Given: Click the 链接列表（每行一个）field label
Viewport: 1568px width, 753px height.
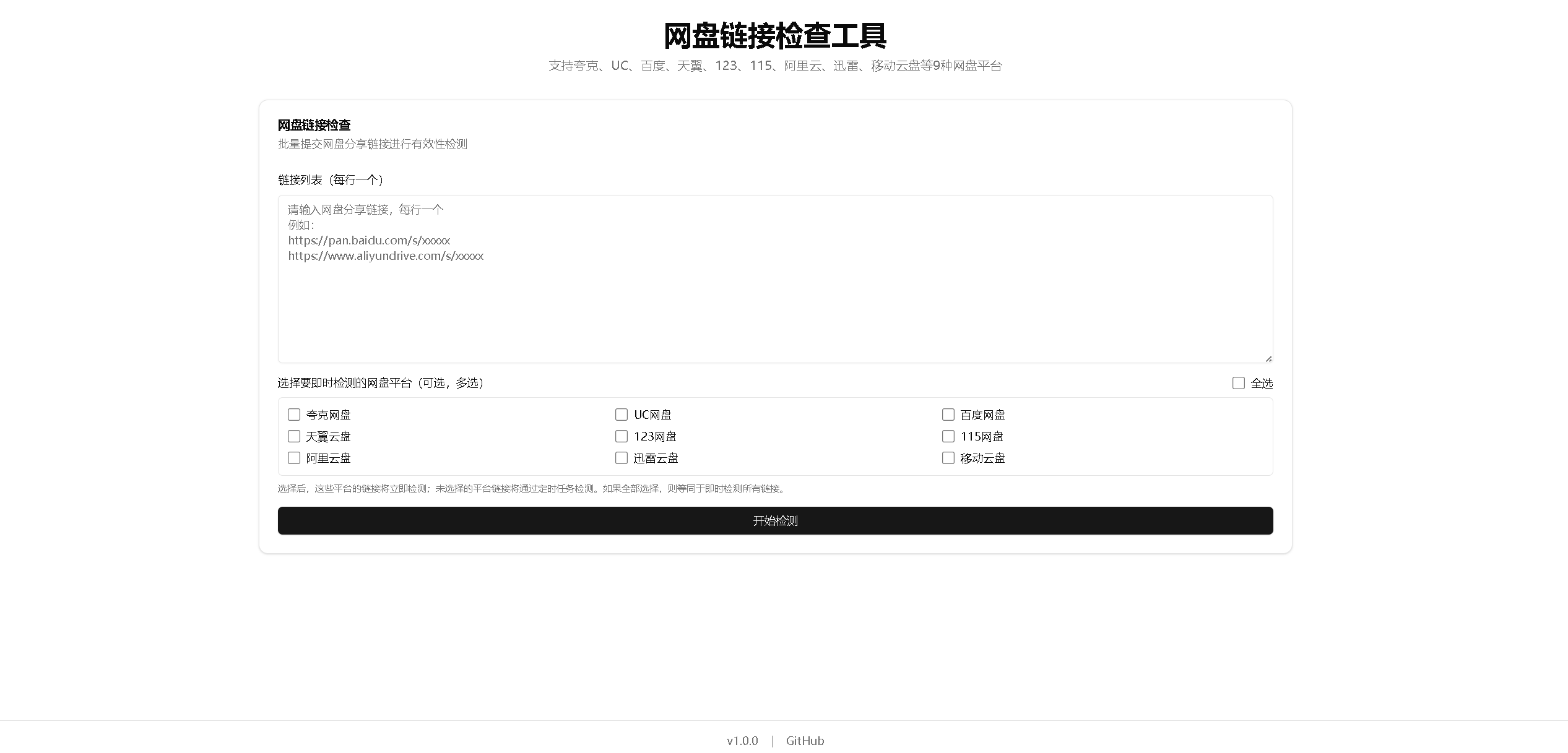Looking at the screenshot, I should (332, 180).
